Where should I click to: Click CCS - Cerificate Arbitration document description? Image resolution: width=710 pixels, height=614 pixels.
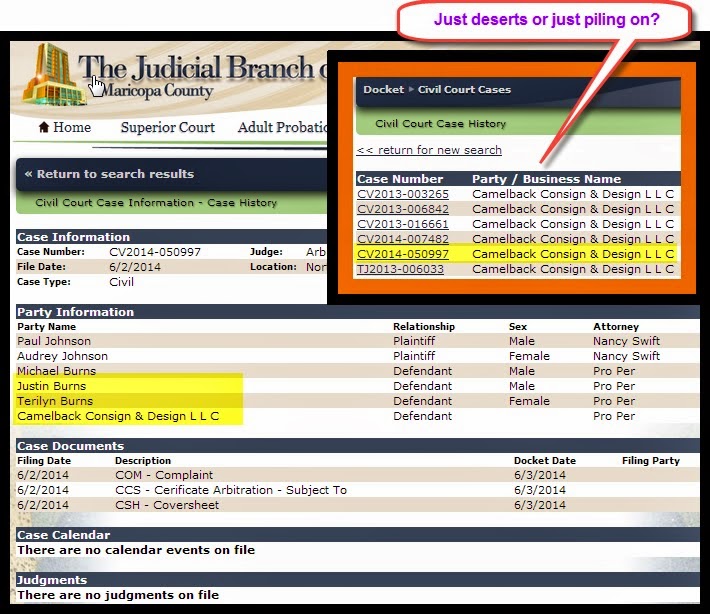click(x=231, y=490)
